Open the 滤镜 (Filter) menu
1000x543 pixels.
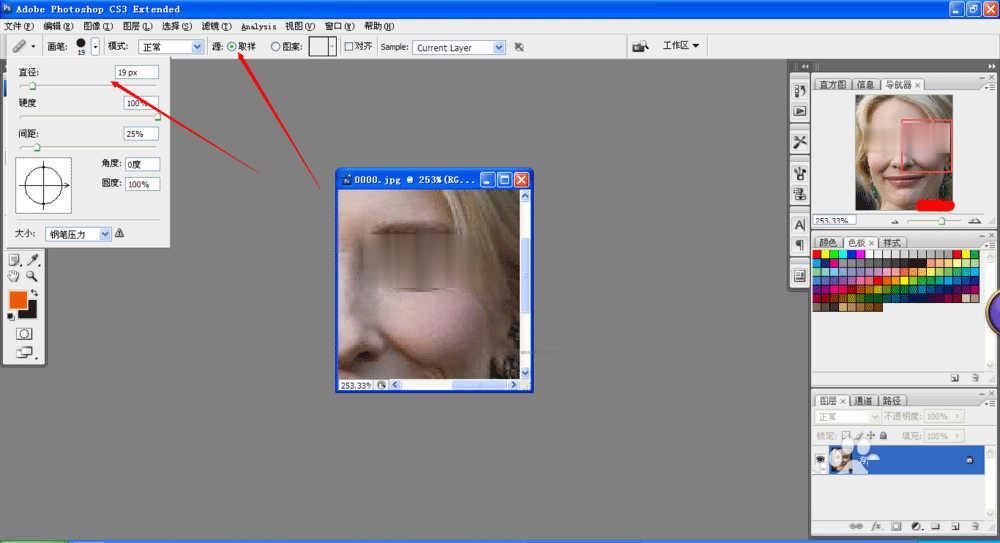pos(216,26)
